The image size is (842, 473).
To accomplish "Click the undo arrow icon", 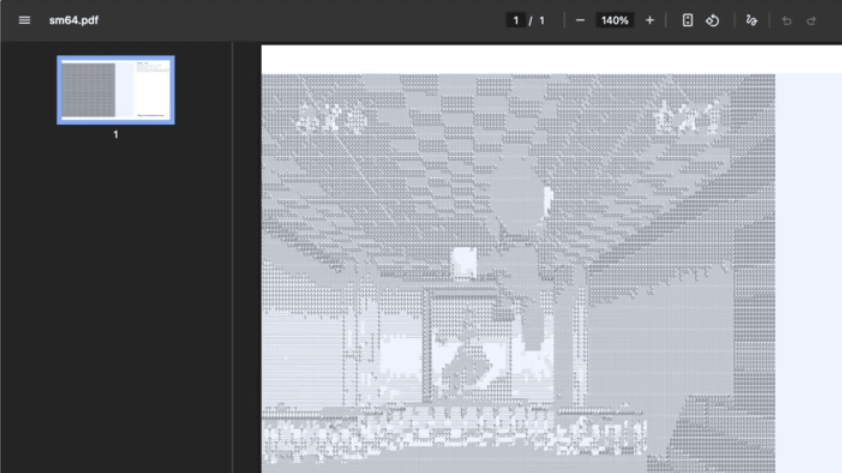I will click(787, 21).
